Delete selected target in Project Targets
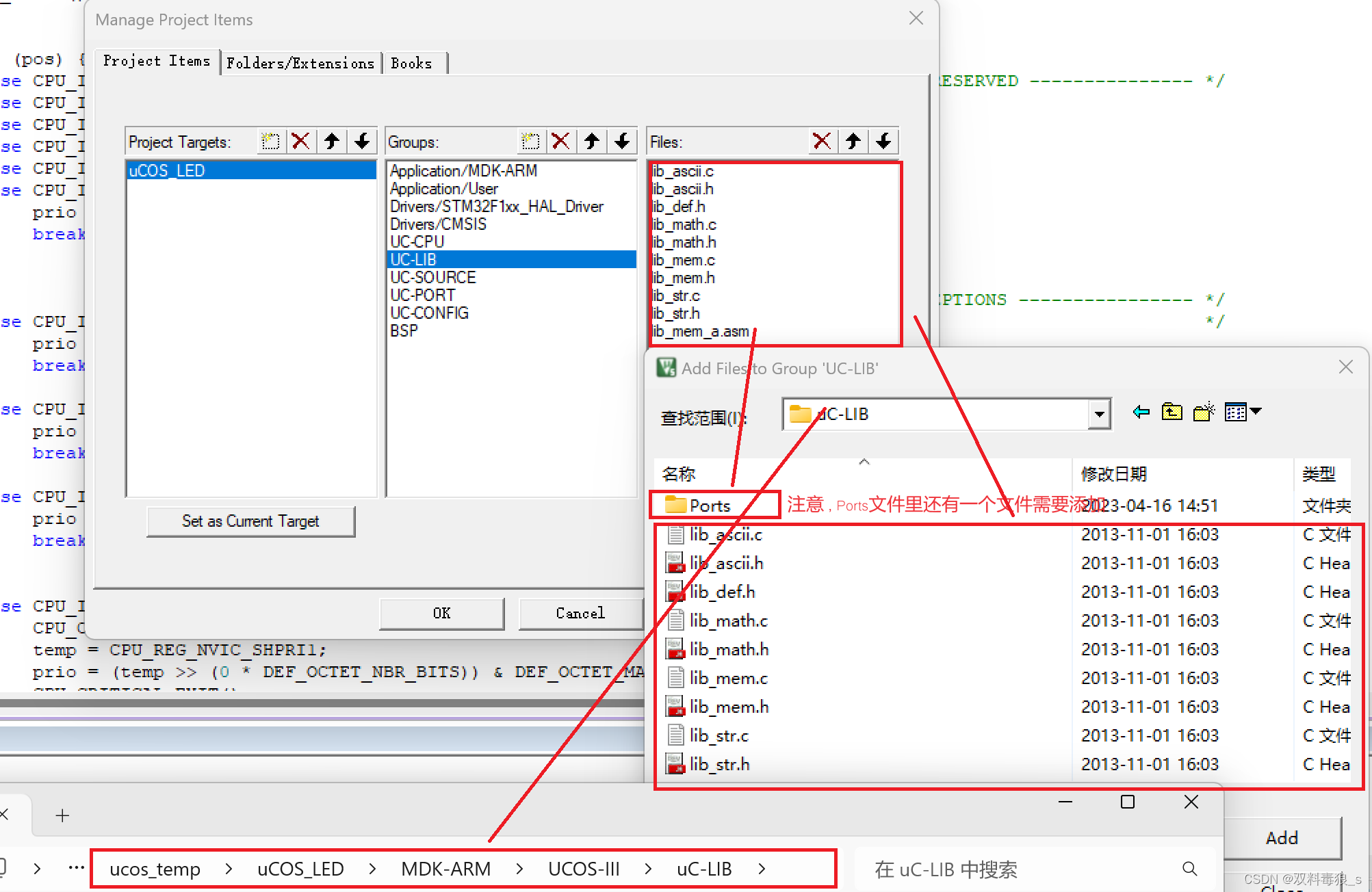The width and height of the screenshot is (1372, 892). coord(300,142)
